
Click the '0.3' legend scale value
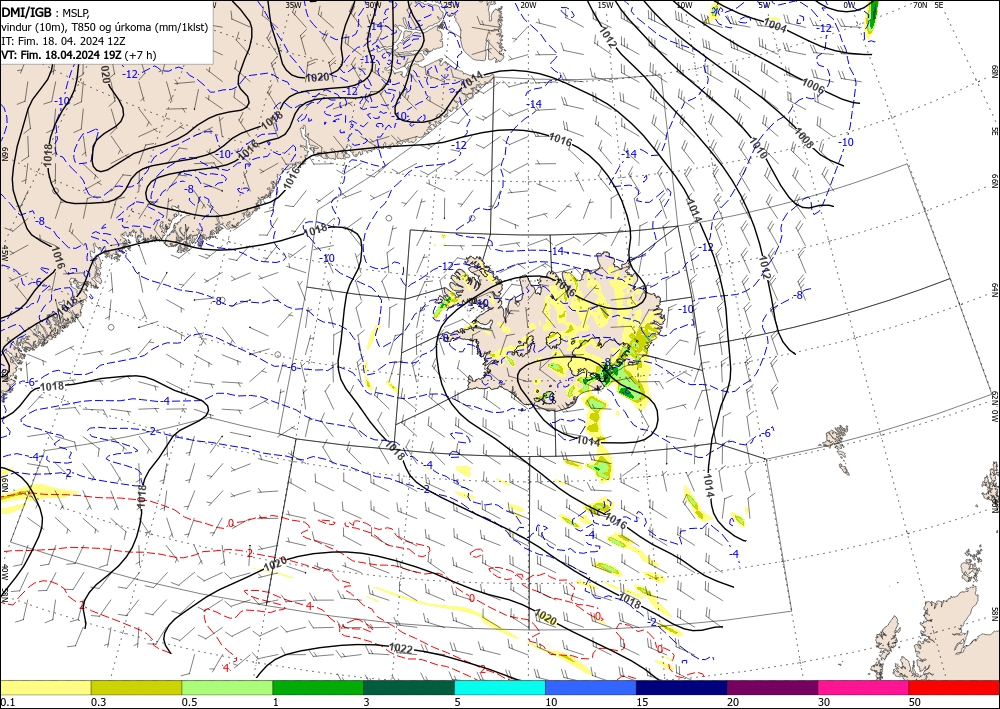[98, 702]
